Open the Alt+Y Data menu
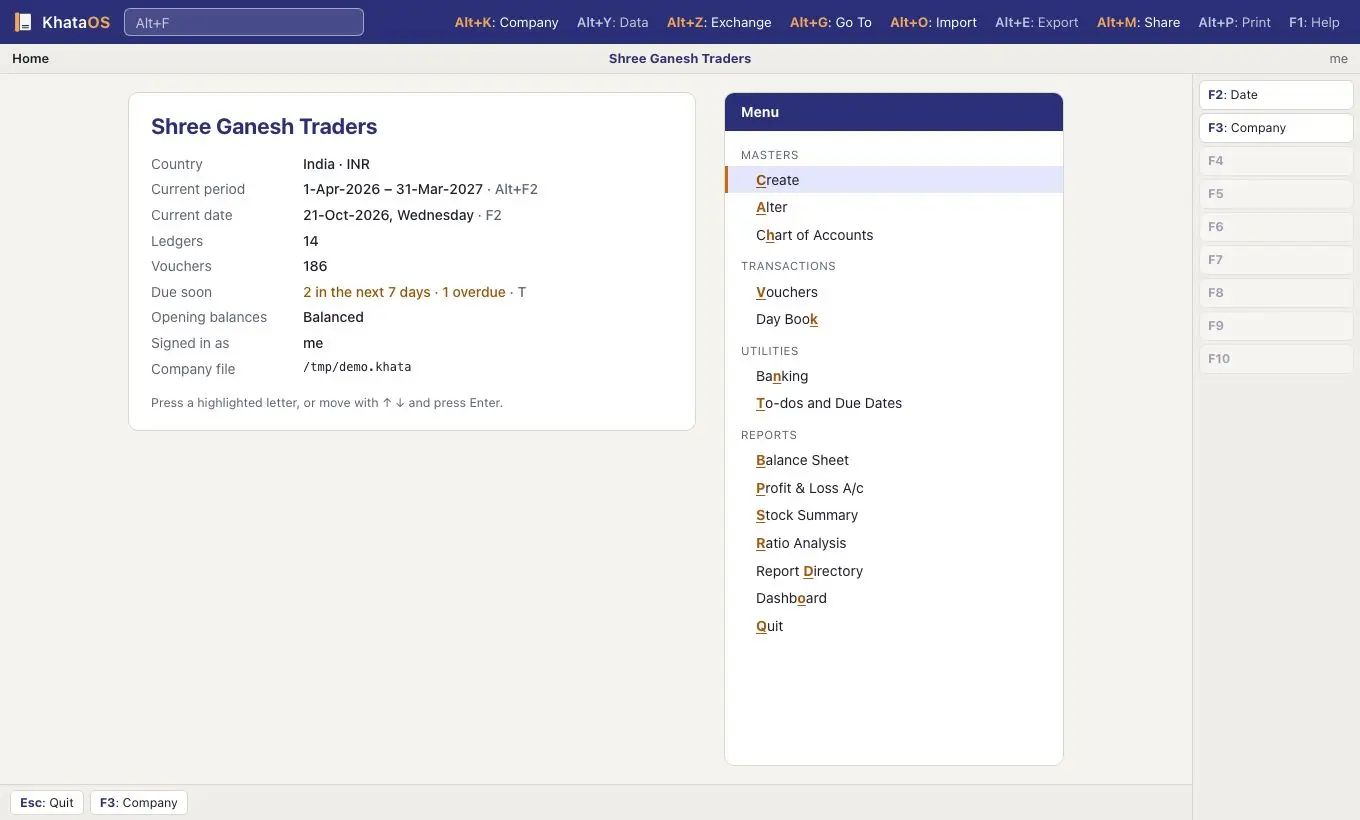 [612, 22]
